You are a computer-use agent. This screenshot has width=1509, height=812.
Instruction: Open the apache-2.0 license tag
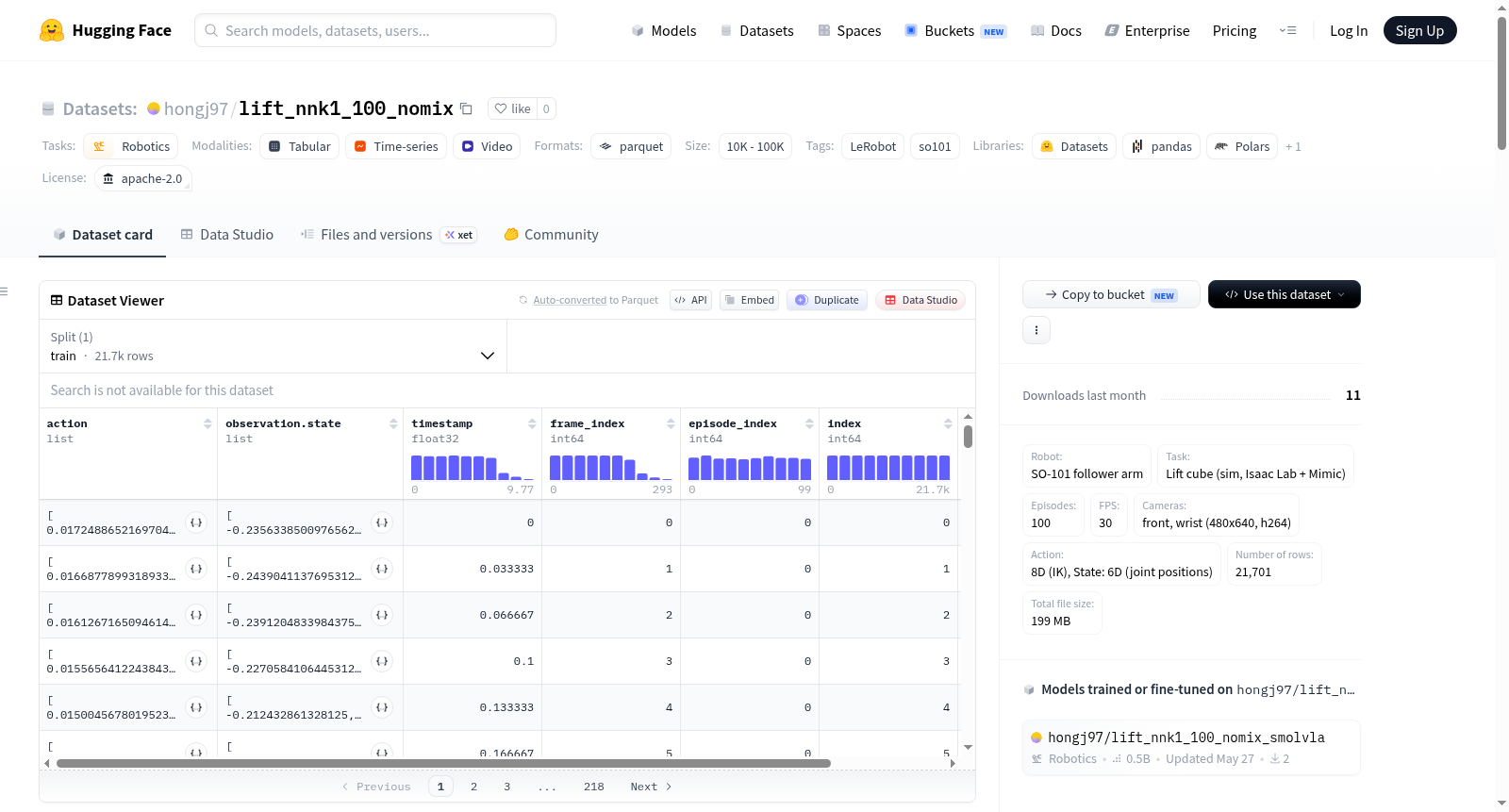coord(143,178)
